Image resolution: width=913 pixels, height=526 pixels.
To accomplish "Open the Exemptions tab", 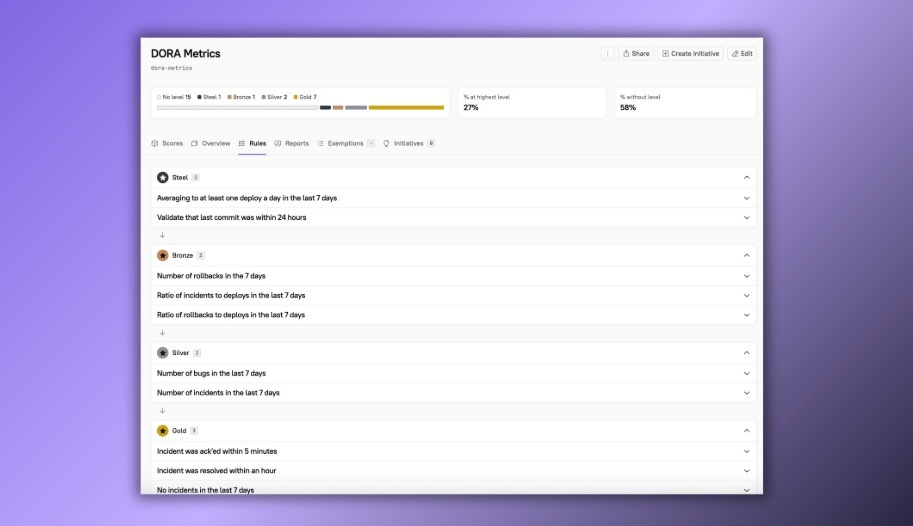I will tap(344, 144).
